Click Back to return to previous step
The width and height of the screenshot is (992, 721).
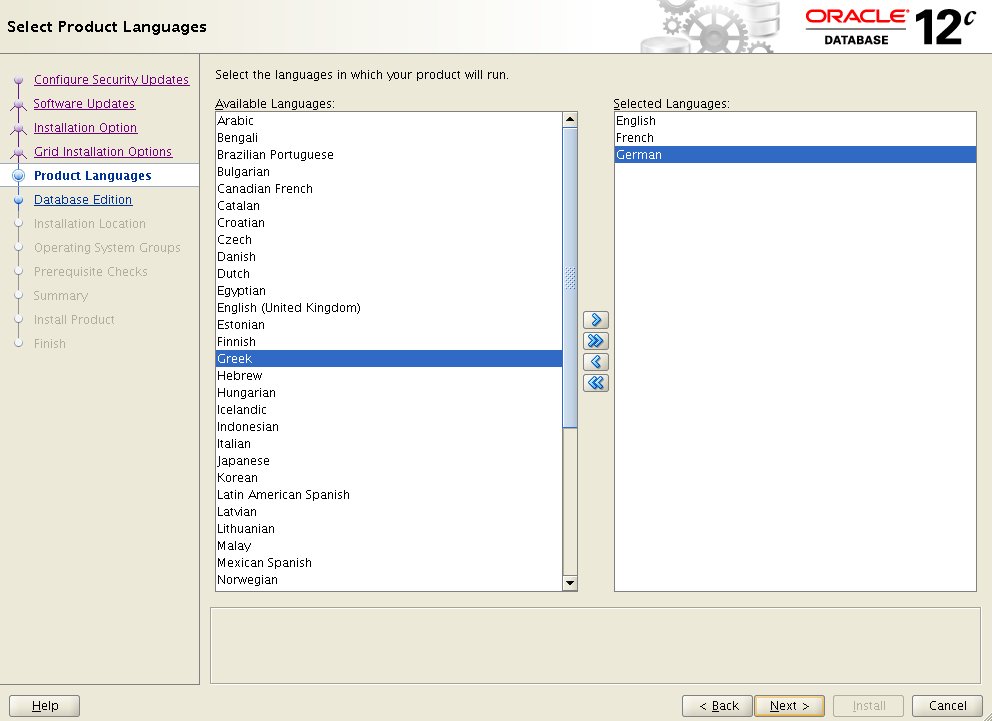click(x=716, y=705)
